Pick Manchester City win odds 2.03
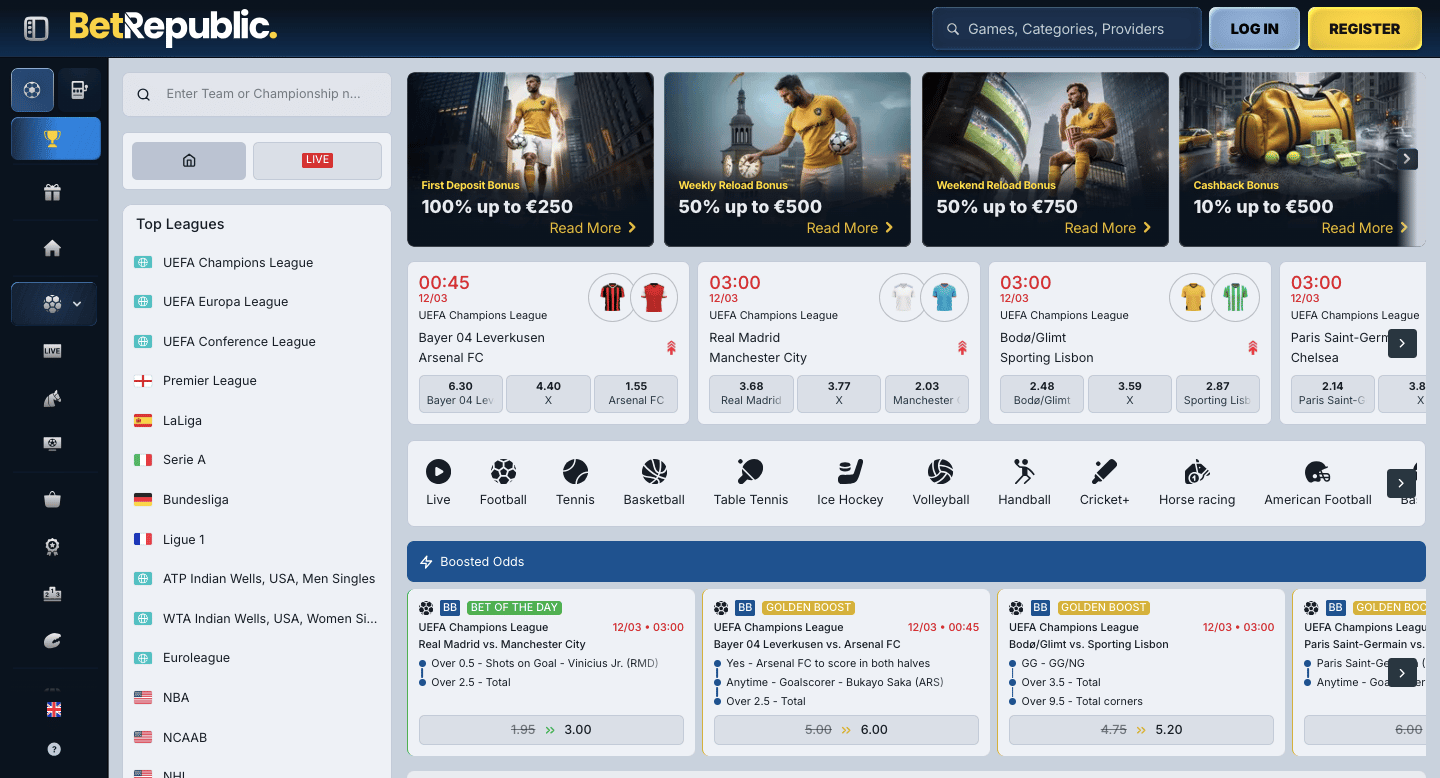 click(x=926, y=393)
